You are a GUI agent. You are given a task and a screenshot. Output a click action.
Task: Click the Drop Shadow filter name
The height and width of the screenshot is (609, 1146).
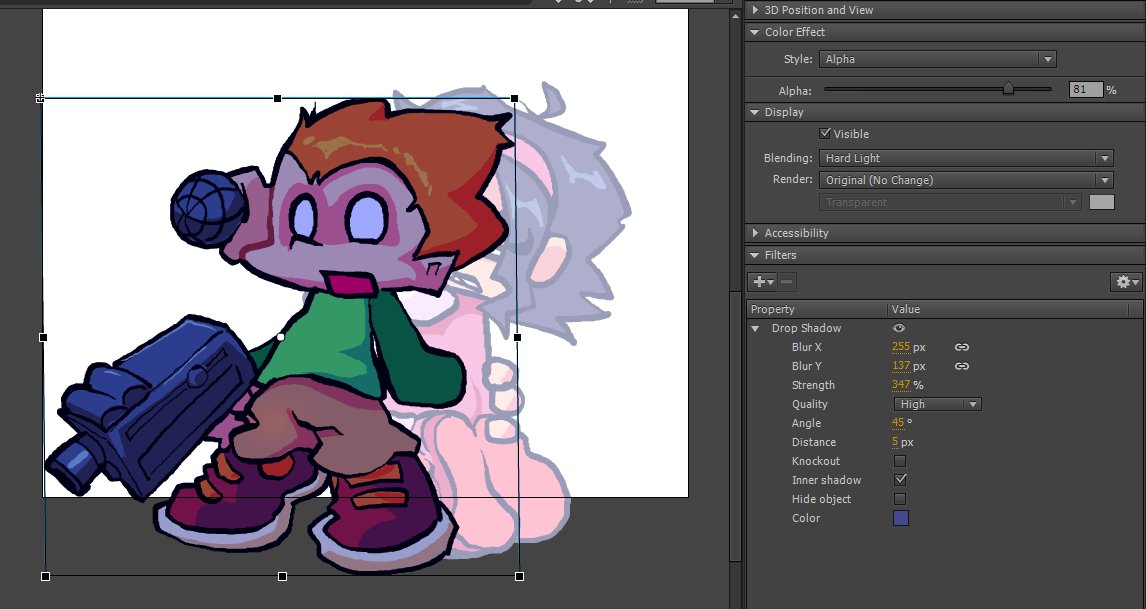click(x=806, y=328)
